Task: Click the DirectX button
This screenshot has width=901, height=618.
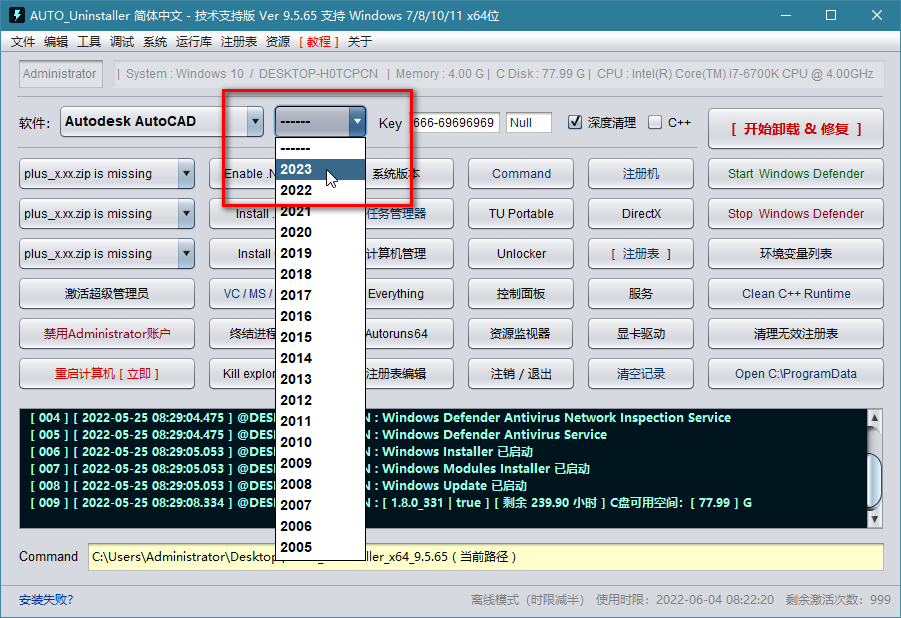Action: click(x=641, y=214)
